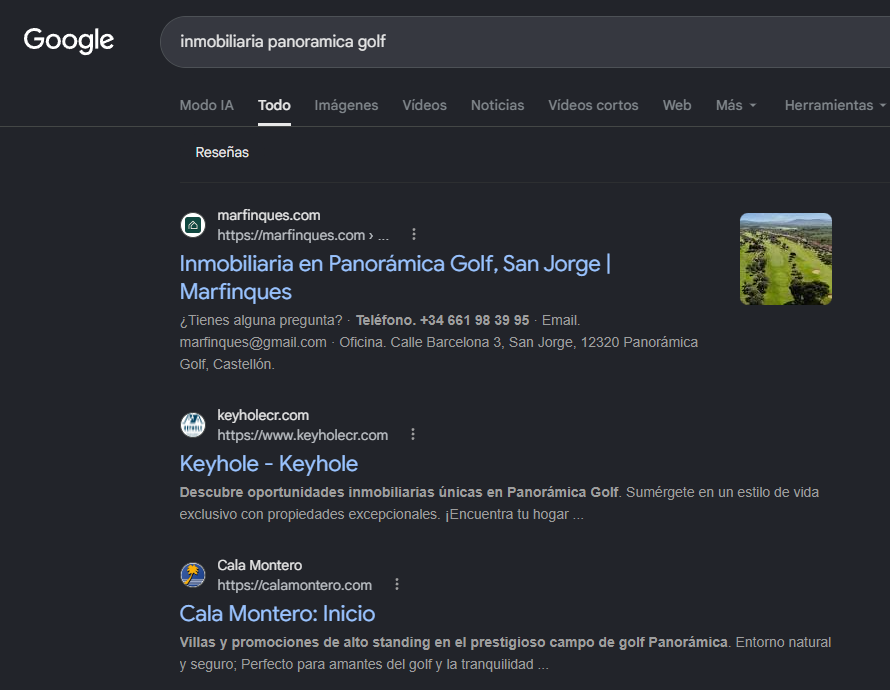Click the Reseñas filter chip
Viewport: 890px width, 690px height.
[x=222, y=153]
